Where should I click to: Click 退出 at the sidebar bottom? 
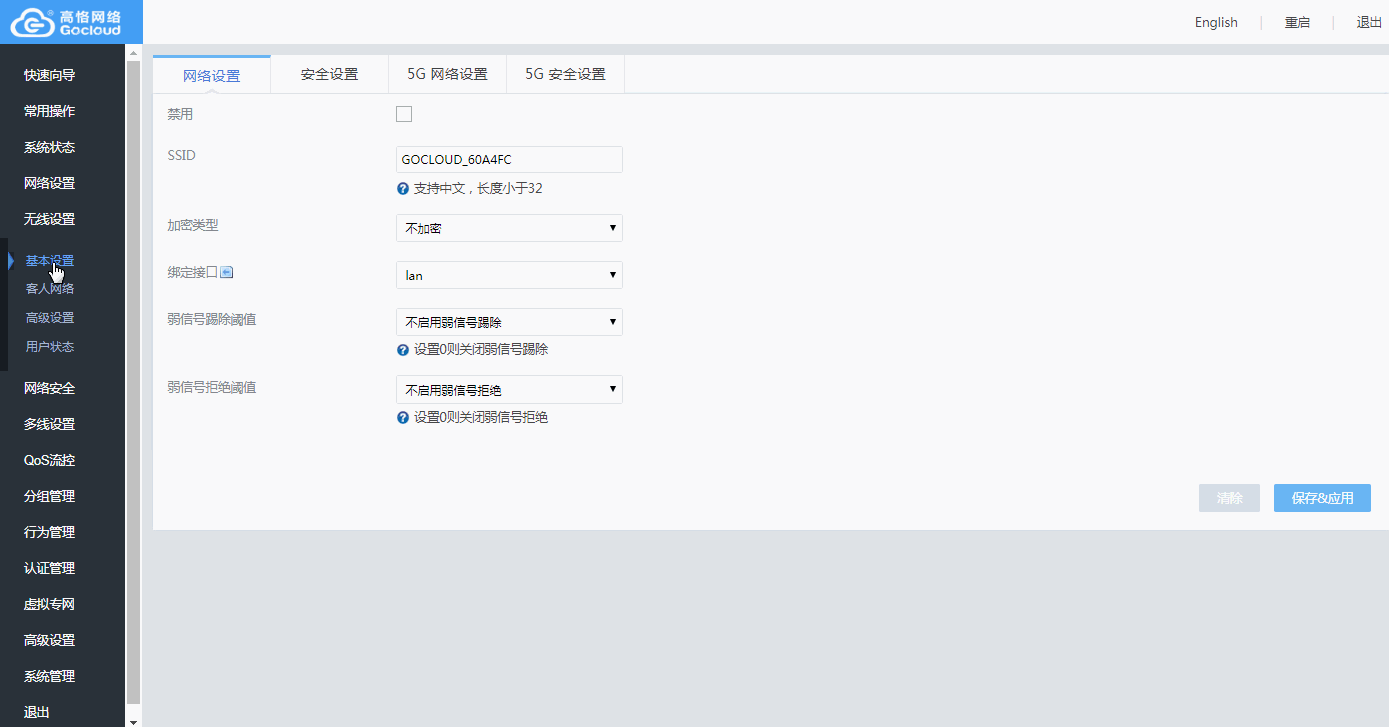click(x=37, y=712)
